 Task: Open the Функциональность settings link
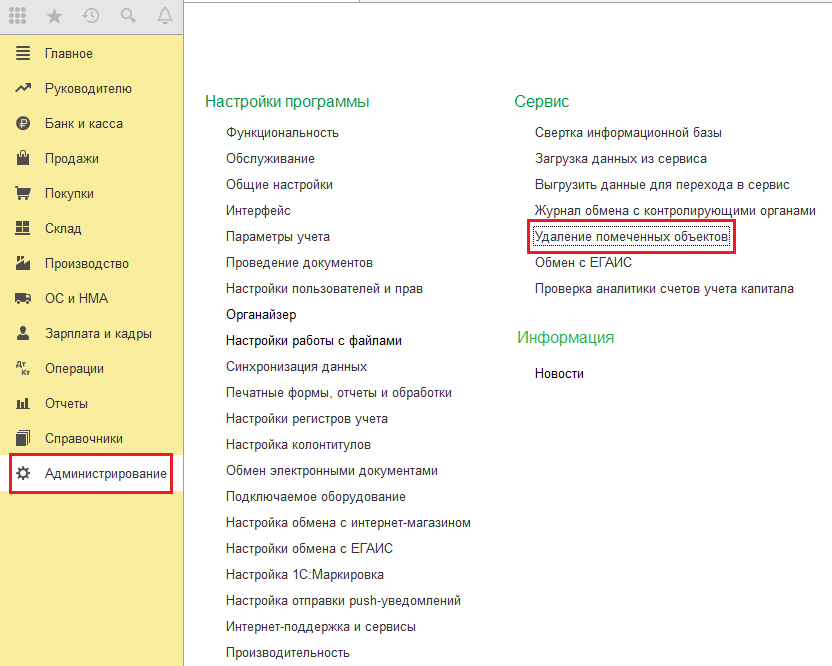(282, 133)
